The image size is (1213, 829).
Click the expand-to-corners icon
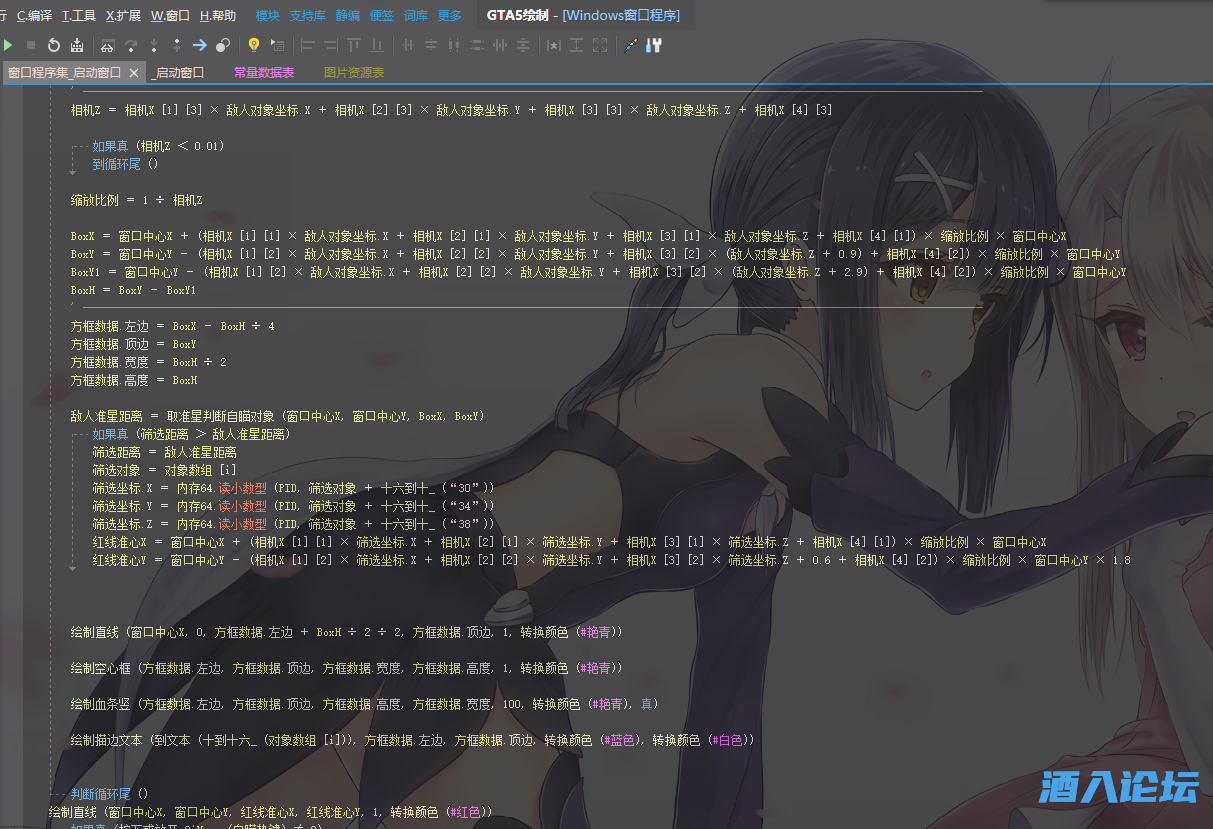click(x=599, y=45)
